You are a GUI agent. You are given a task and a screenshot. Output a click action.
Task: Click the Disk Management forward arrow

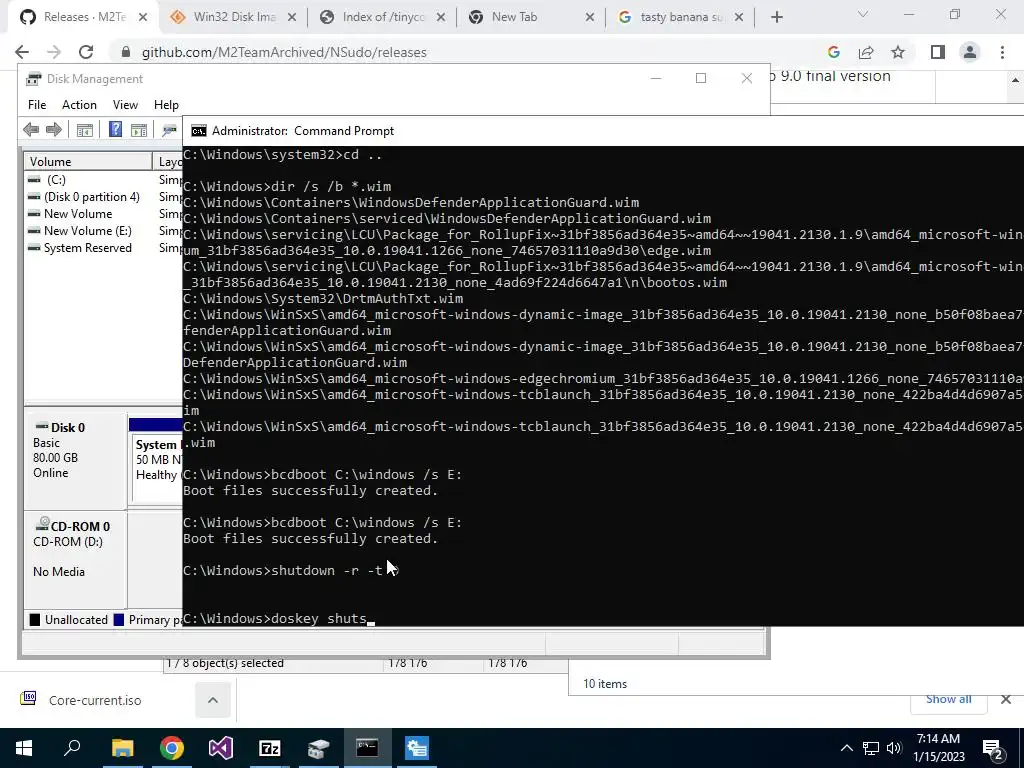54,130
